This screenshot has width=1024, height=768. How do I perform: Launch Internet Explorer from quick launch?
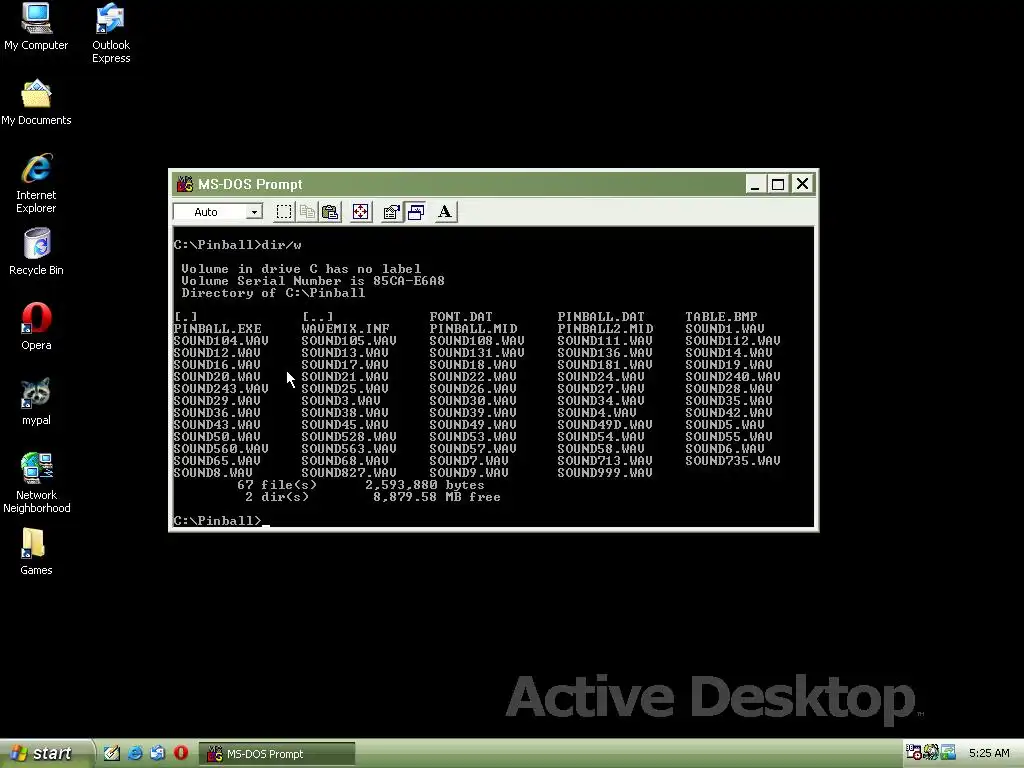point(135,753)
